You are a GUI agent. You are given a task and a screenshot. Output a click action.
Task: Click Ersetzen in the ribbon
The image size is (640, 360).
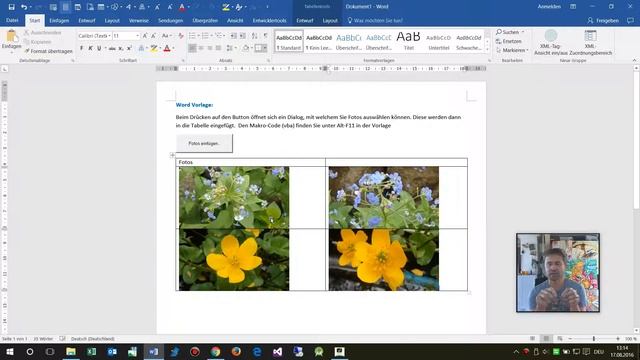tap(509, 41)
